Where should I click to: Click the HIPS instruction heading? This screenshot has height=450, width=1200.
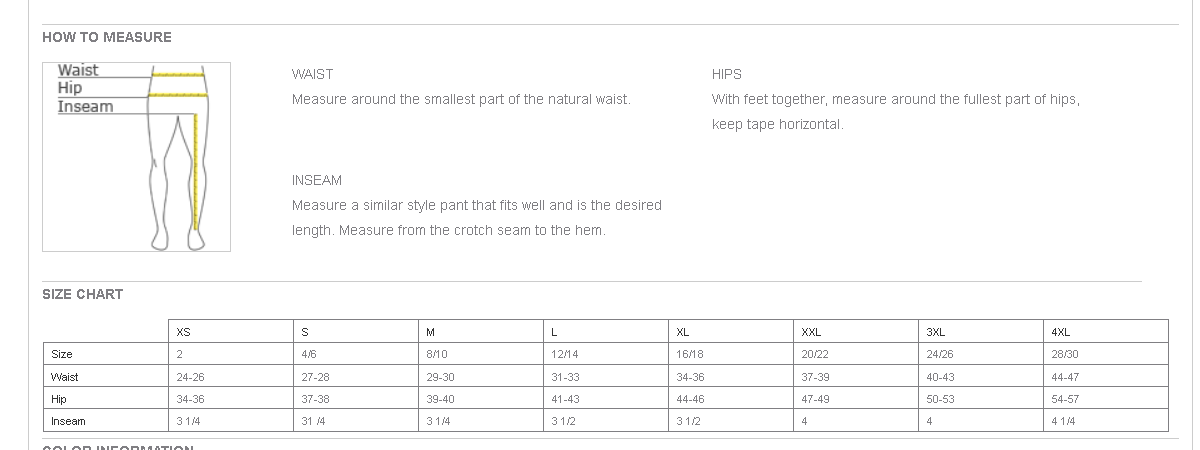pyautogui.click(x=727, y=74)
